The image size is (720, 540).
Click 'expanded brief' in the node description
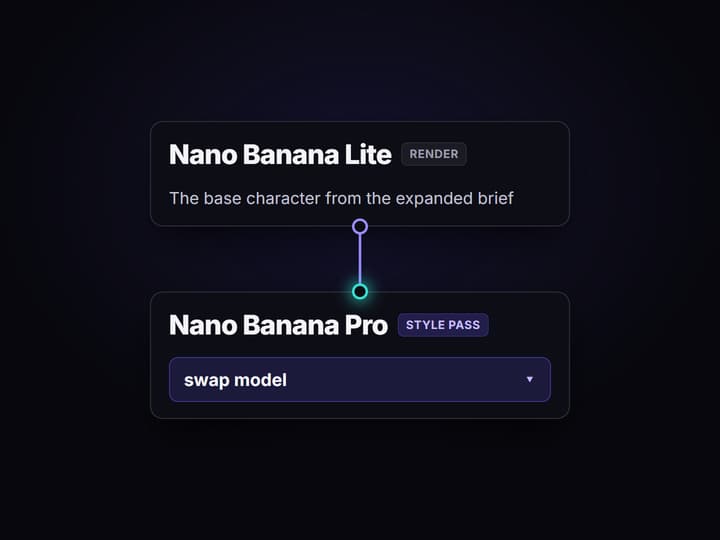[454, 198]
